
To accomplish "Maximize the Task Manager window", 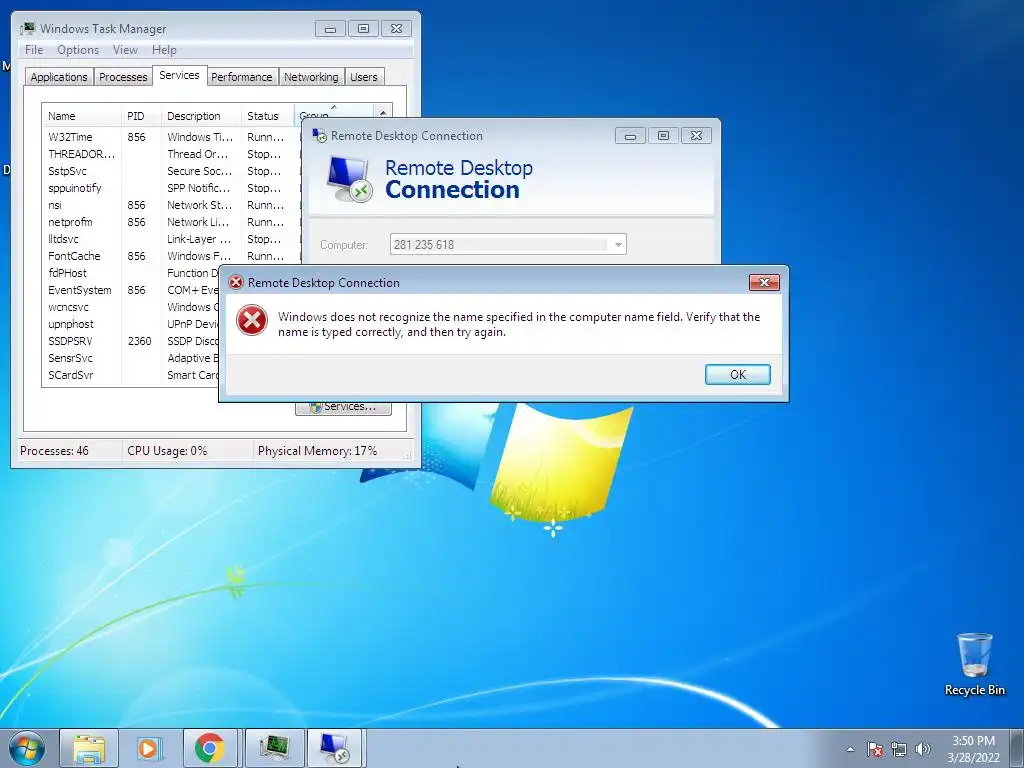I will pyautogui.click(x=363, y=29).
